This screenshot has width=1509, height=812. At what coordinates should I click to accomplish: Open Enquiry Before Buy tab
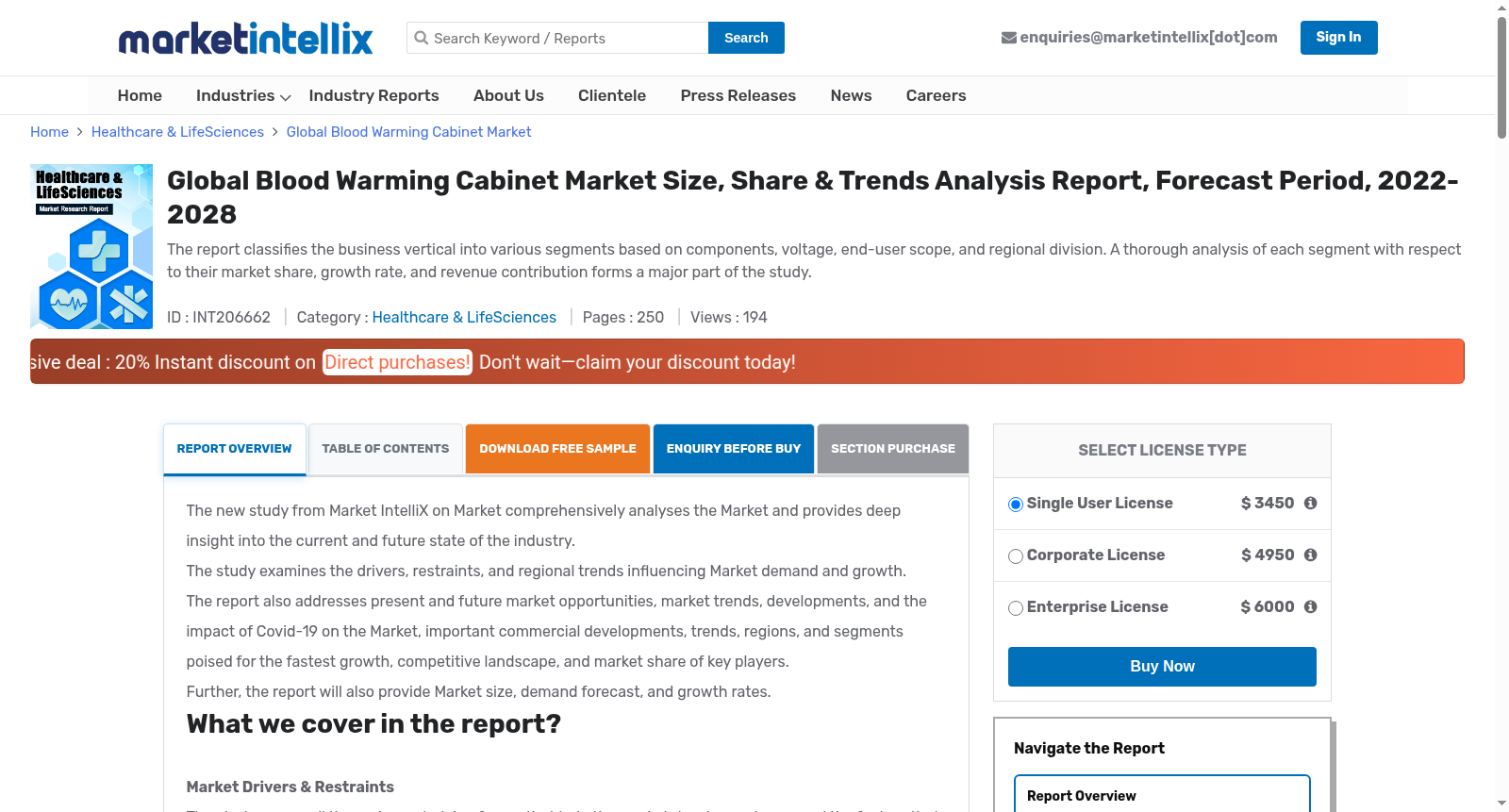734,449
